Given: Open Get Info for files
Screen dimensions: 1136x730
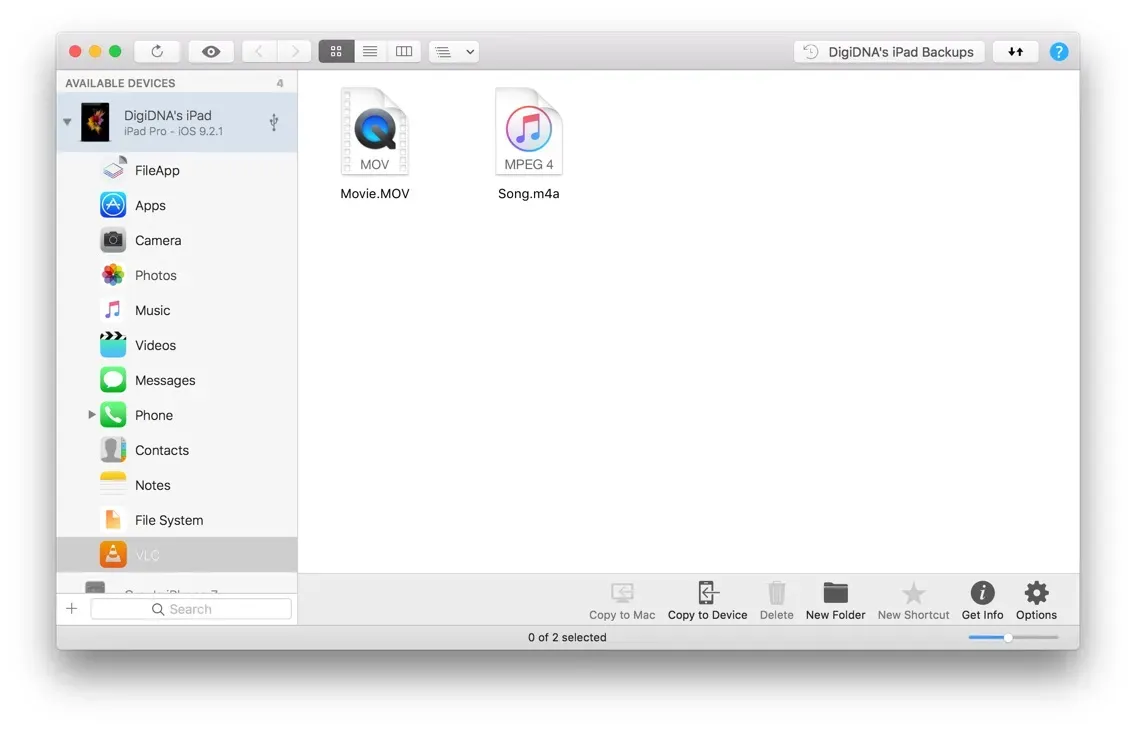Looking at the screenshot, I should coord(981,593).
